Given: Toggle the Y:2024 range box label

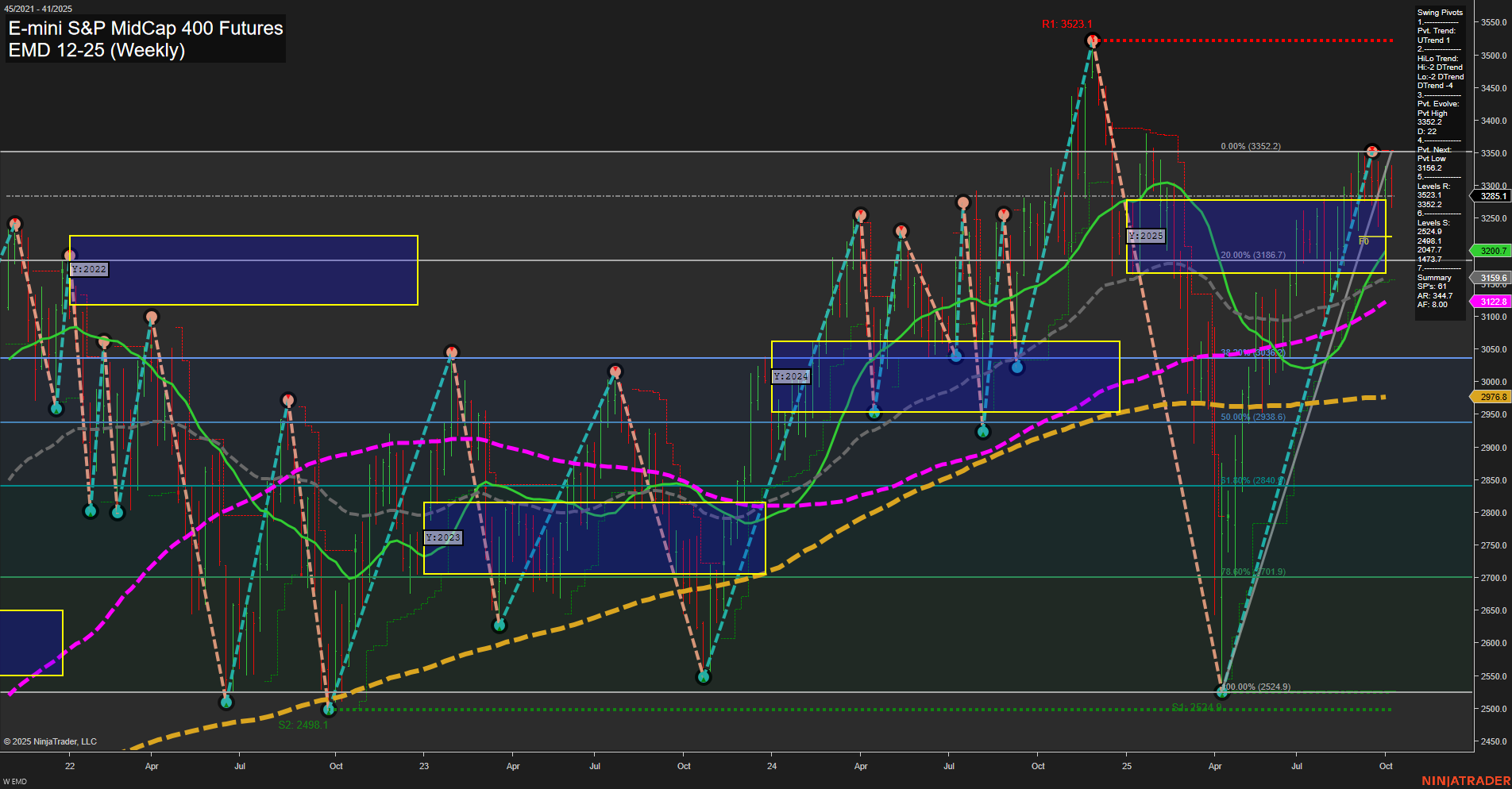Looking at the screenshot, I should pyautogui.click(x=791, y=376).
